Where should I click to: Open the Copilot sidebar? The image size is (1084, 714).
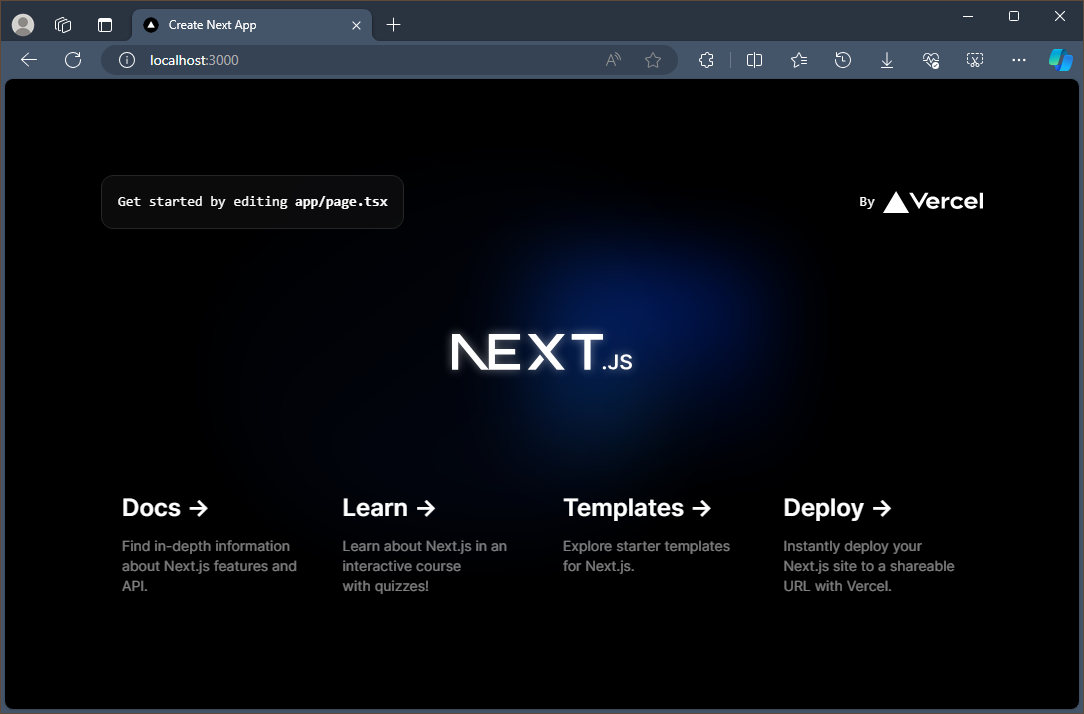click(x=1060, y=60)
